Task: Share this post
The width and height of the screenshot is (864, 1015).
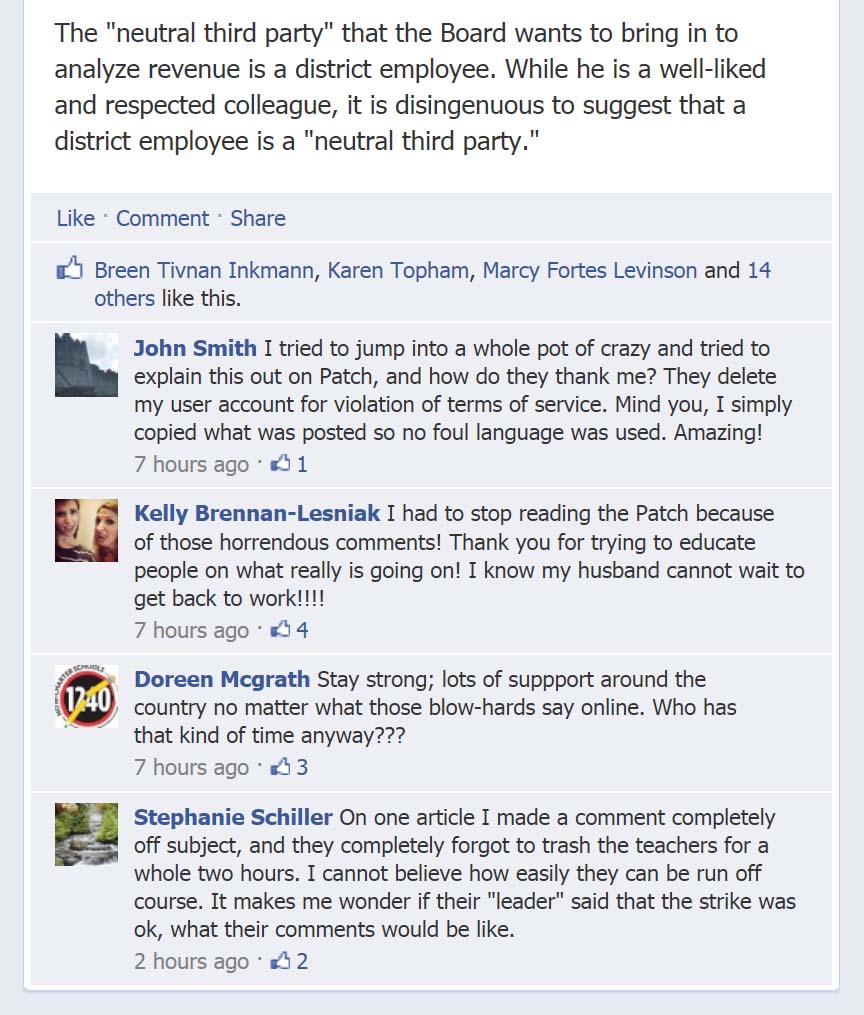Action: click(258, 218)
